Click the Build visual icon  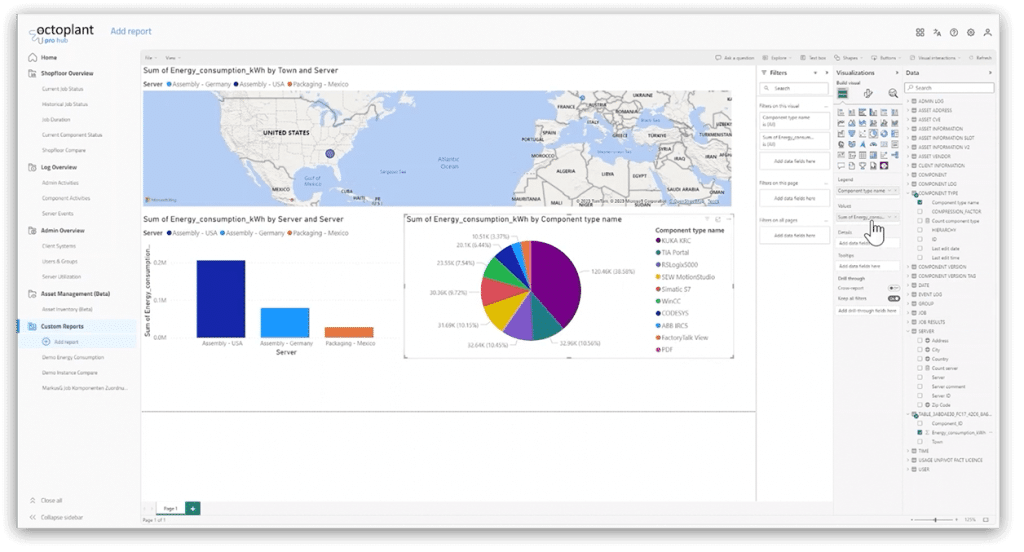(843, 93)
